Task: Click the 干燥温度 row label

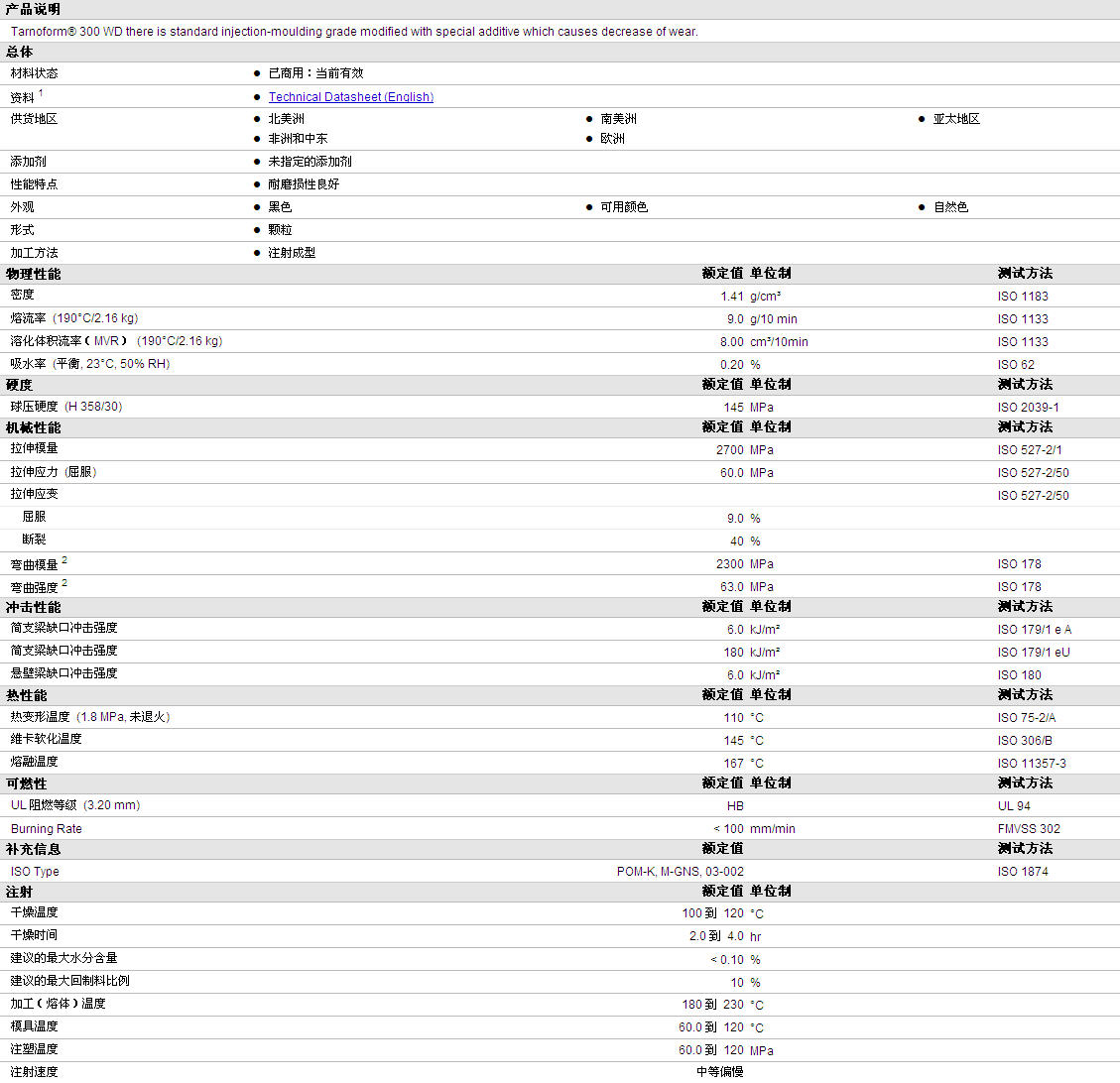Action: (35, 912)
